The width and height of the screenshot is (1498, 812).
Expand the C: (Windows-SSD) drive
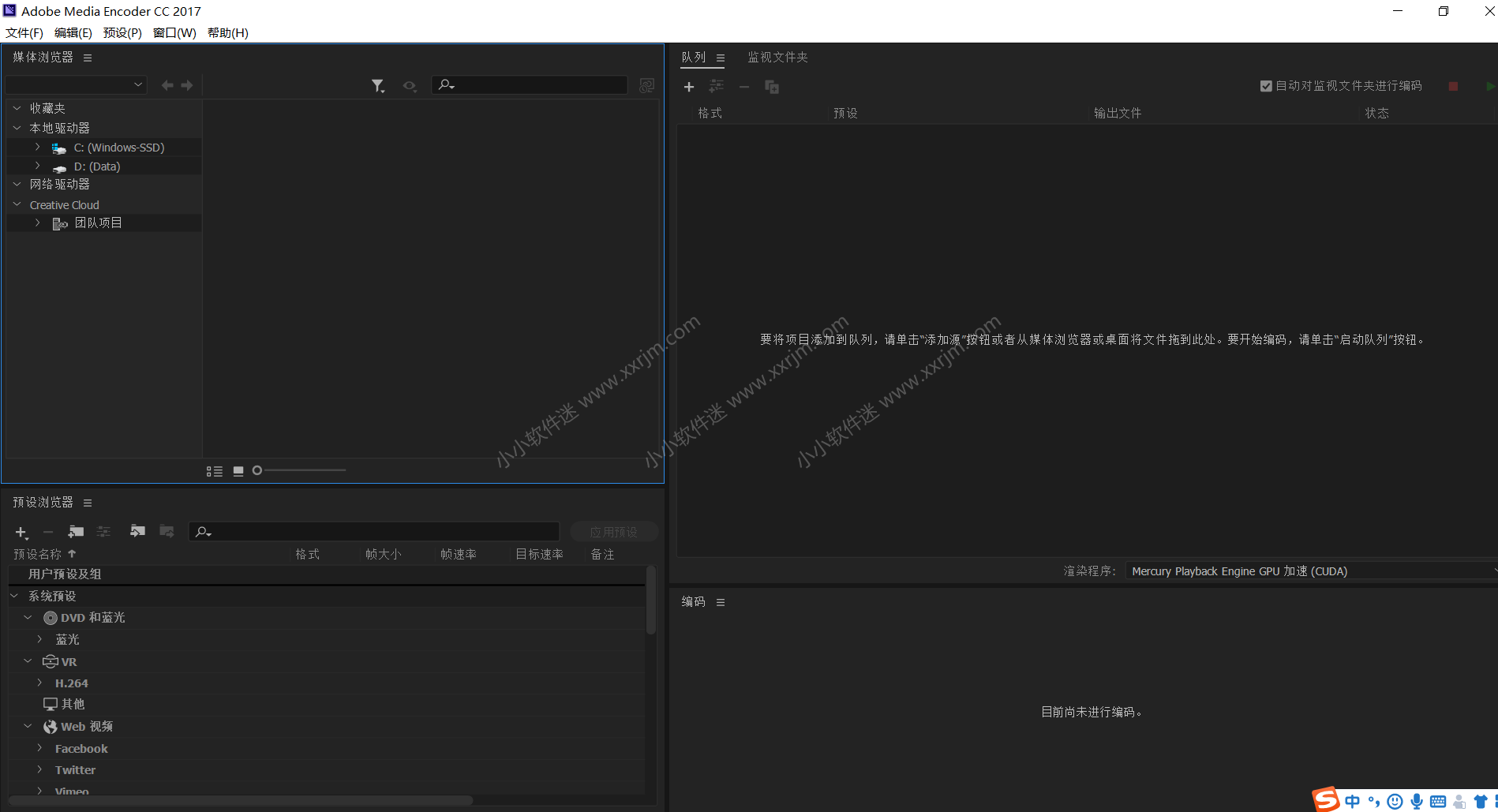37,147
